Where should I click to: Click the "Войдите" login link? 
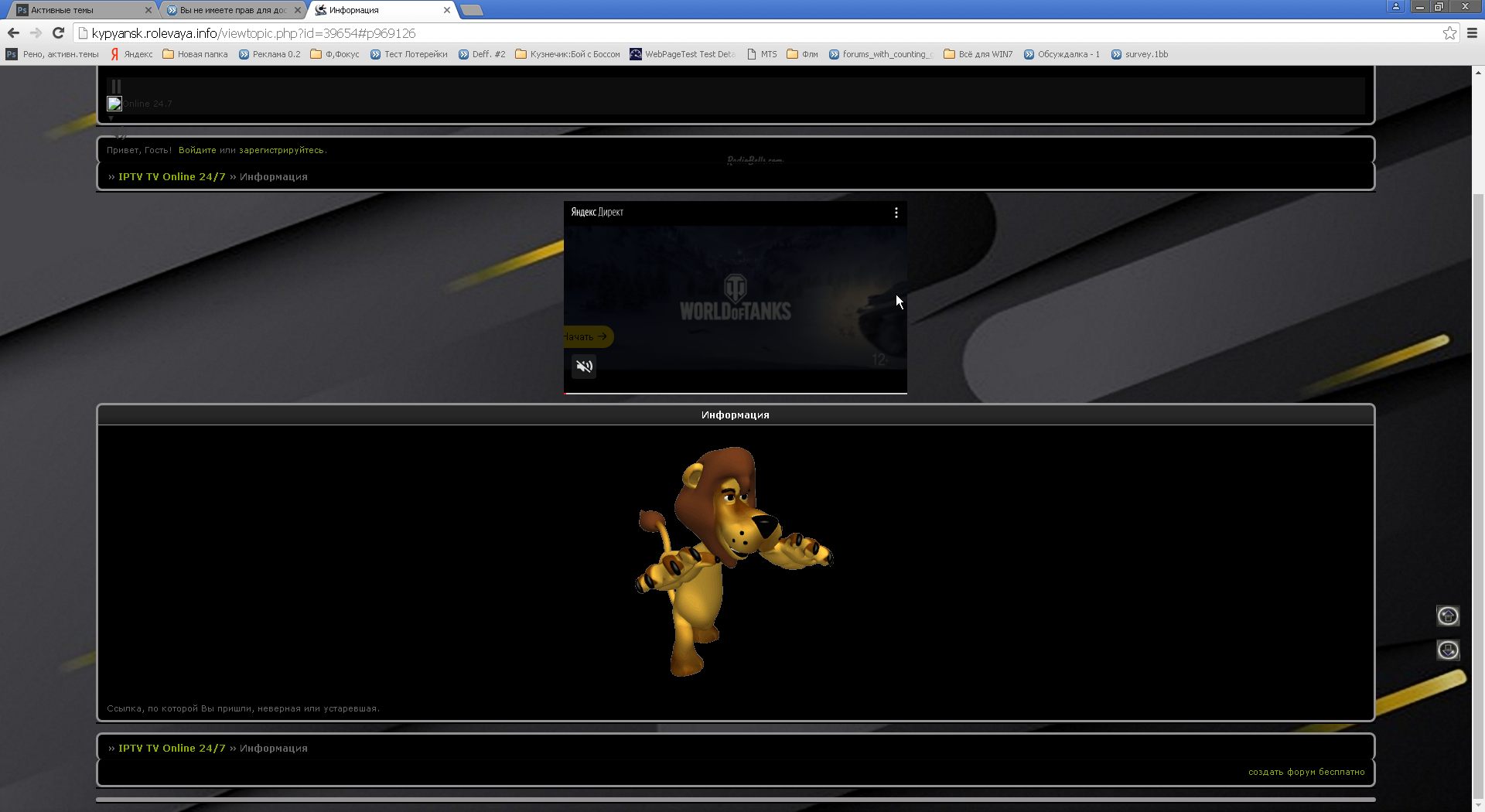[x=197, y=150]
